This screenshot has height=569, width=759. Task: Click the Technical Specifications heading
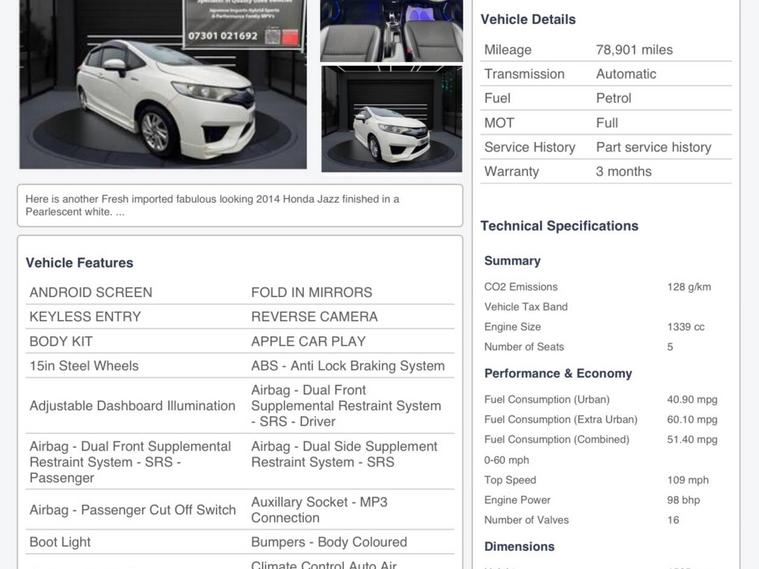(x=559, y=225)
